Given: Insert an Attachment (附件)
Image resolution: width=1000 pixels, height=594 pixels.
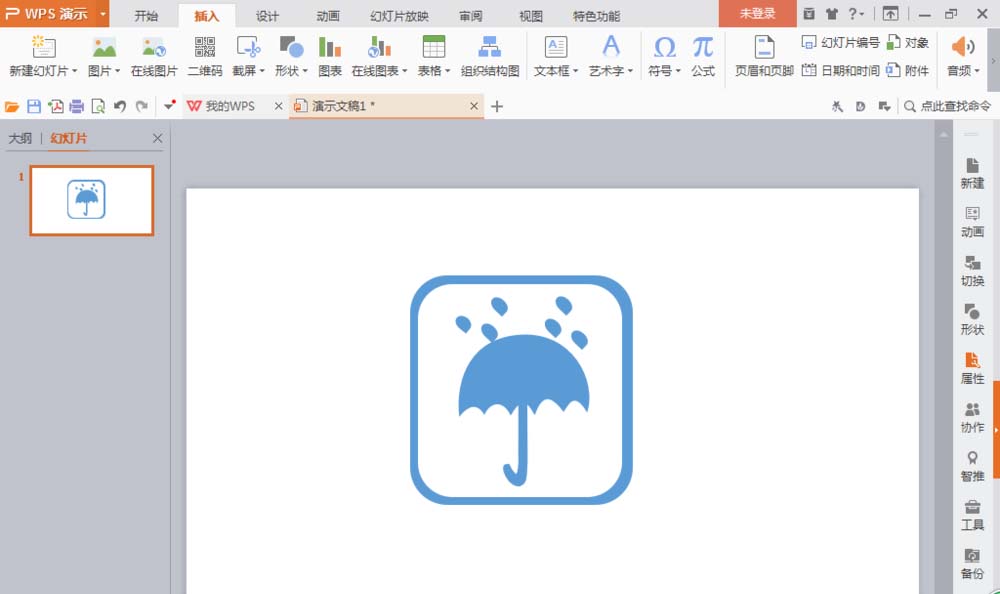Looking at the screenshot, I should click(908, 70).
